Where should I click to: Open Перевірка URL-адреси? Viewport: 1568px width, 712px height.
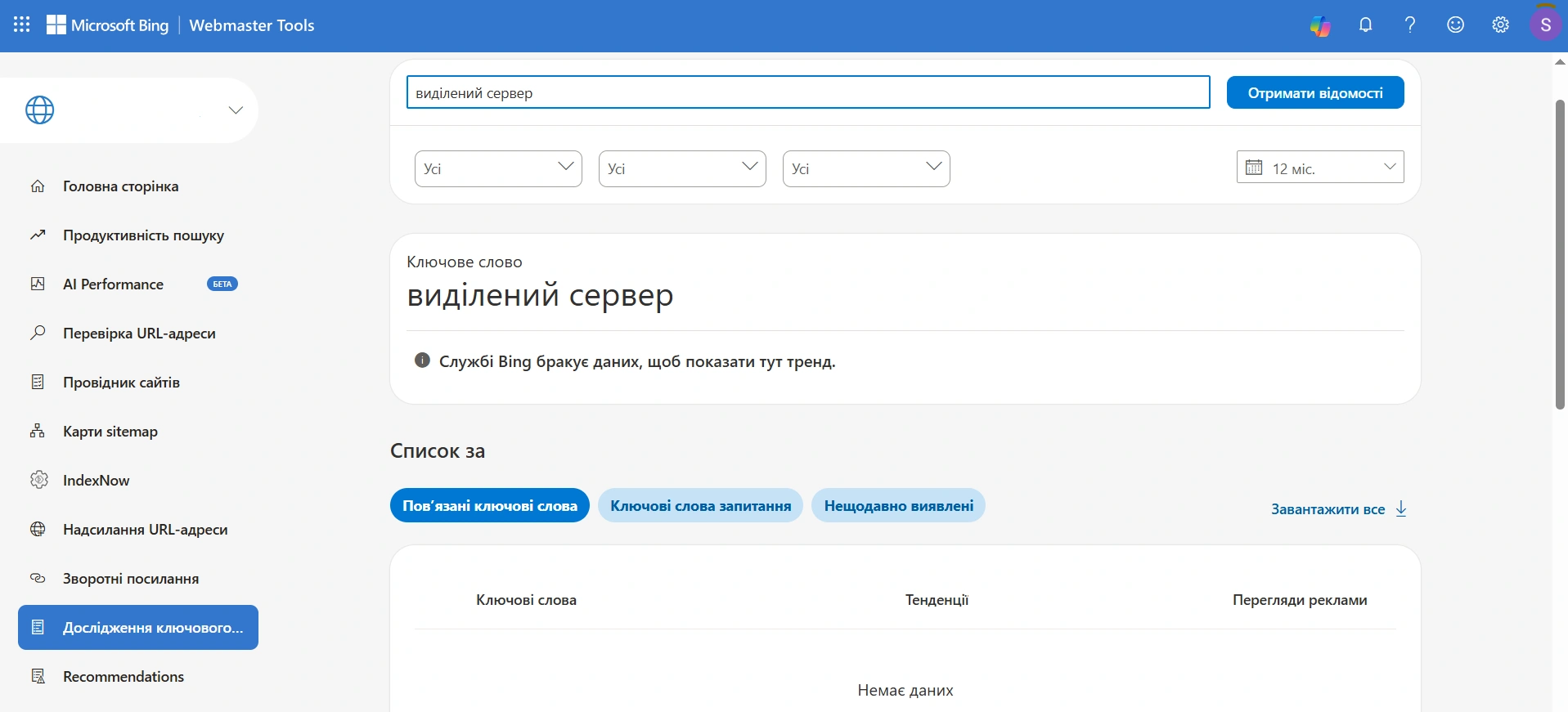pos(139,334)
